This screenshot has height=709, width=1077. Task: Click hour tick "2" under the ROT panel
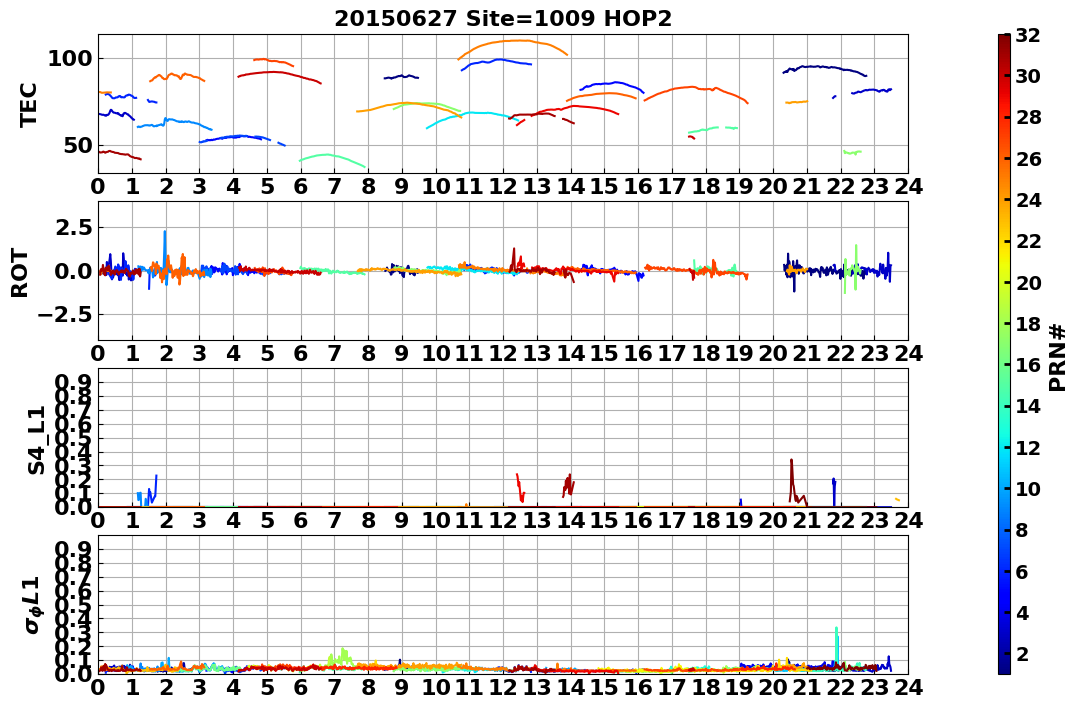(166, 353)
